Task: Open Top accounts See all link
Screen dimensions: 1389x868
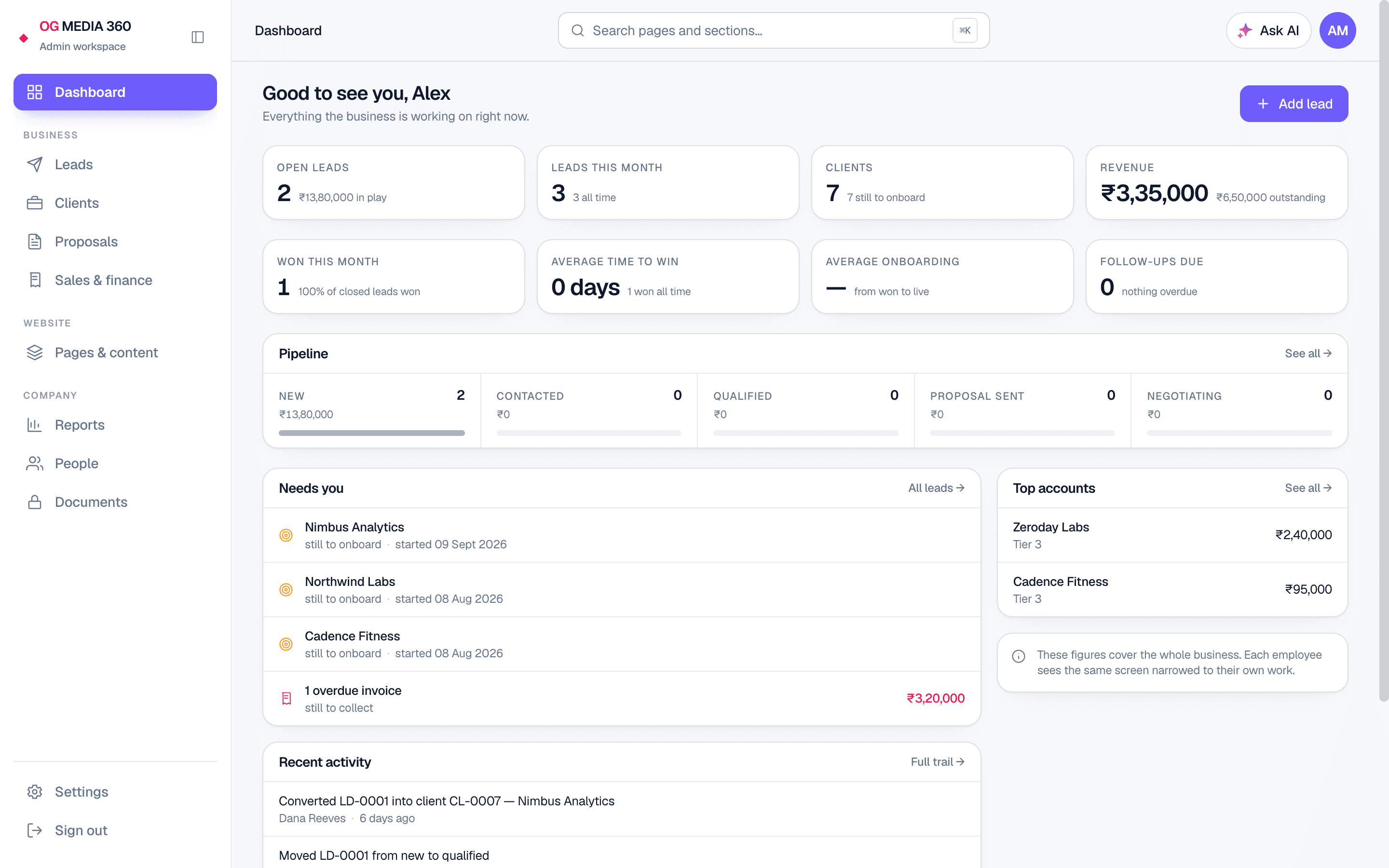Action: [x=1308, y=488]
